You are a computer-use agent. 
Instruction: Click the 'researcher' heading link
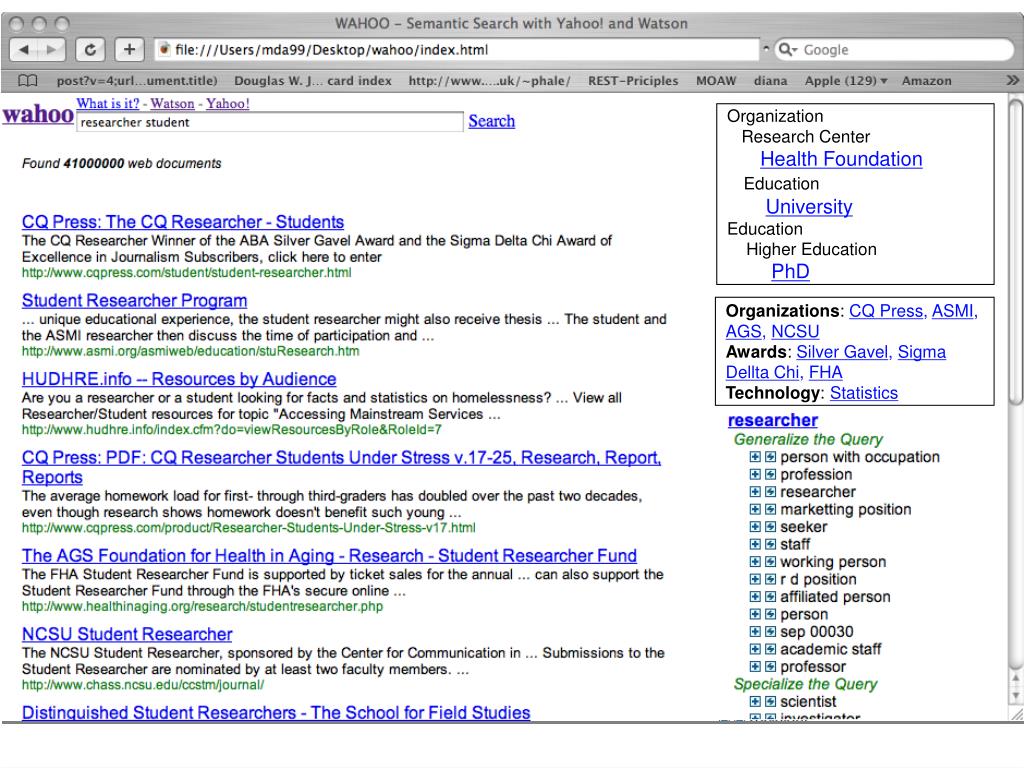(773, 420)
